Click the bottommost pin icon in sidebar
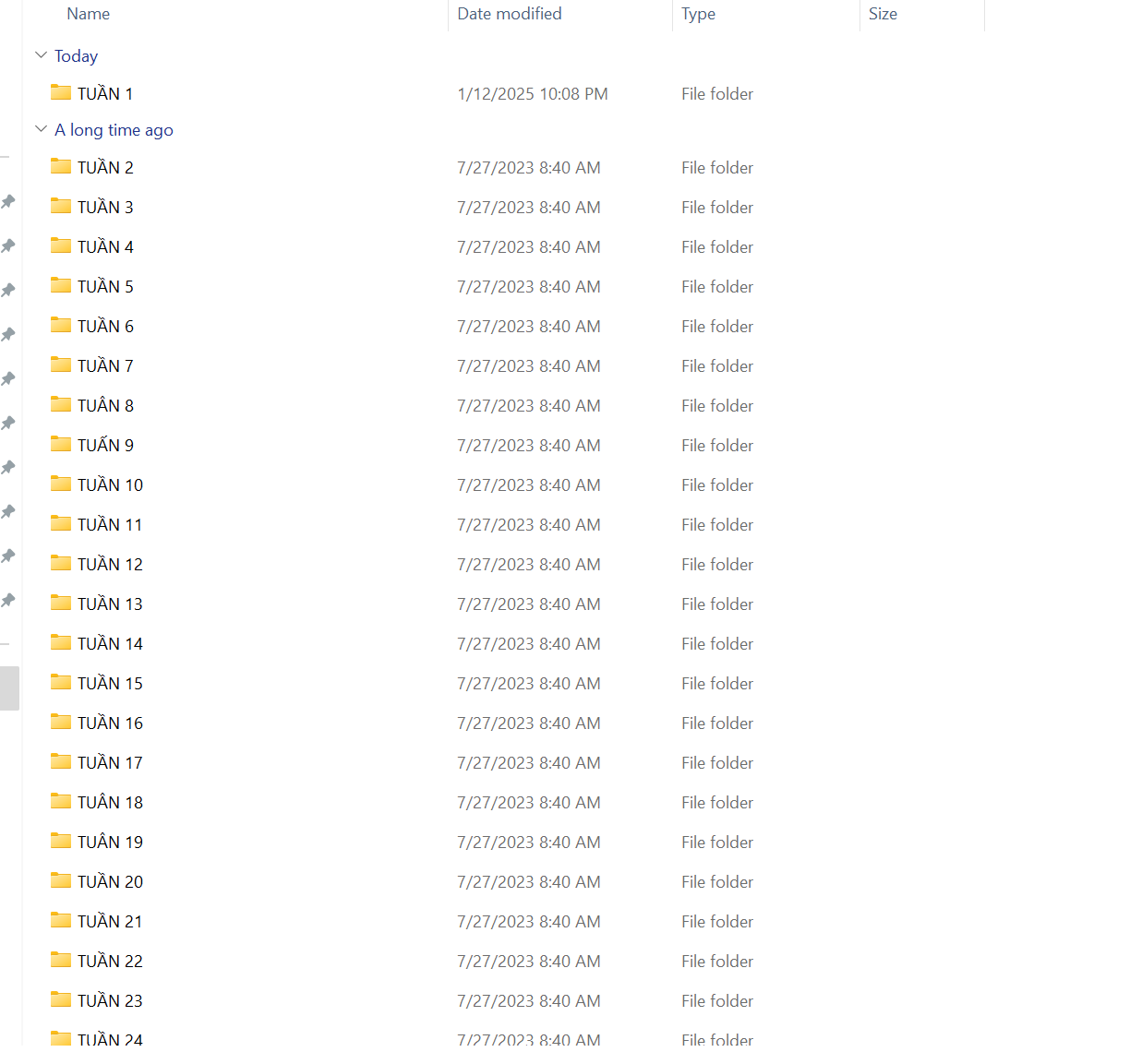 8,600
